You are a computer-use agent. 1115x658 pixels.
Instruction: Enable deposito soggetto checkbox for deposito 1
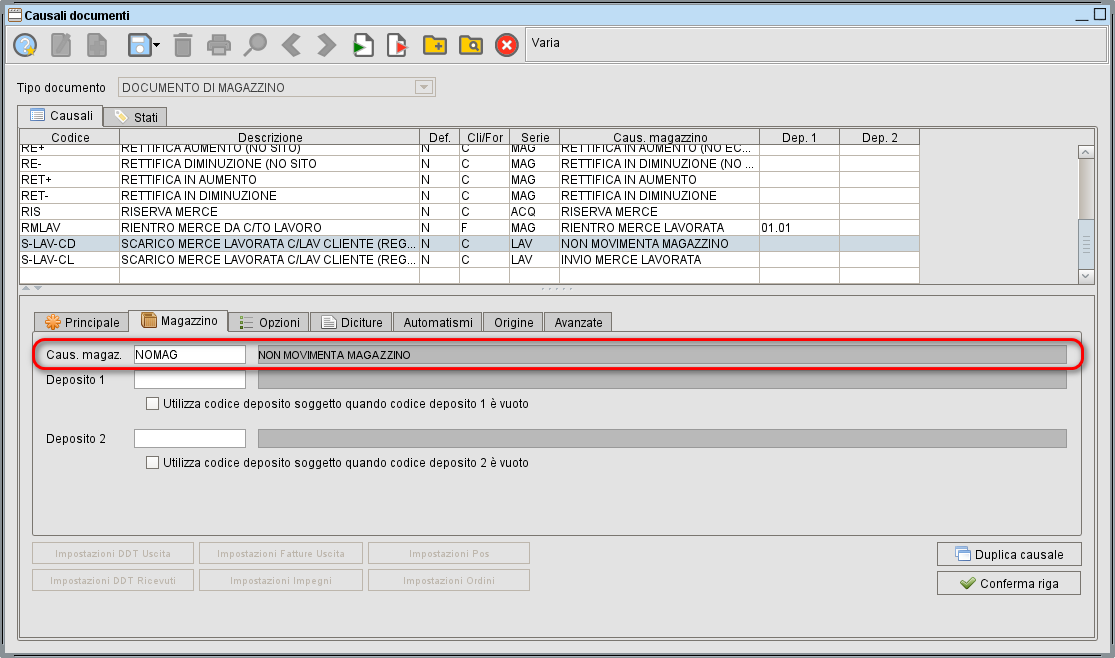(x=152, y=404)
